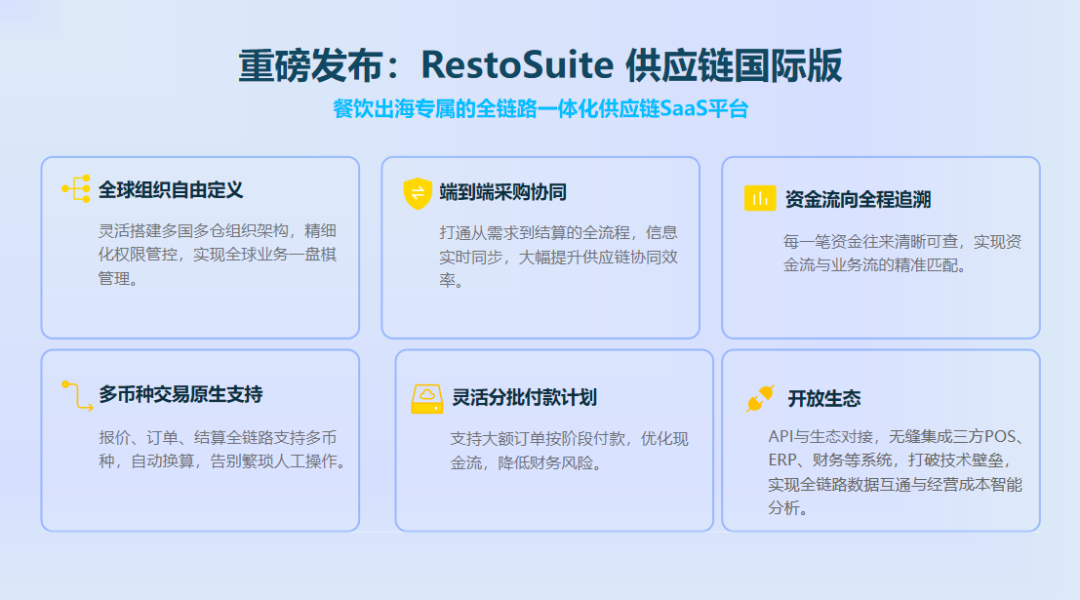Viewport: 1080px width, 600px height.
Task: Select the 灵活分批付款计划 card title
Action: click(x=524, y=397)
